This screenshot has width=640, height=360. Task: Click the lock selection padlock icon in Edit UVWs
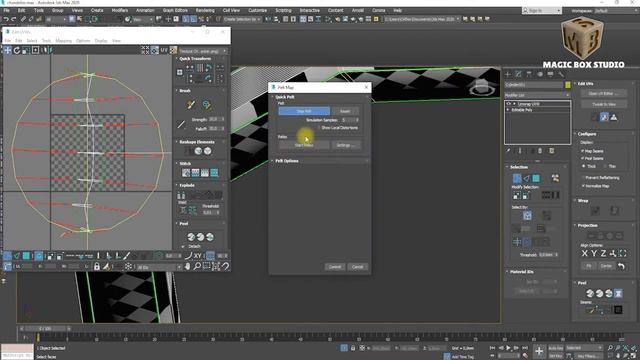[97, 267]
